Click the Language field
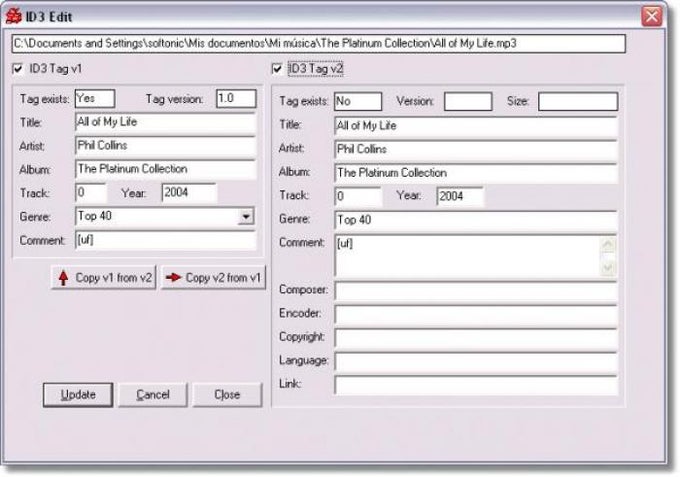The height and width of the screenshot is (477, 680). coord(476,361)
